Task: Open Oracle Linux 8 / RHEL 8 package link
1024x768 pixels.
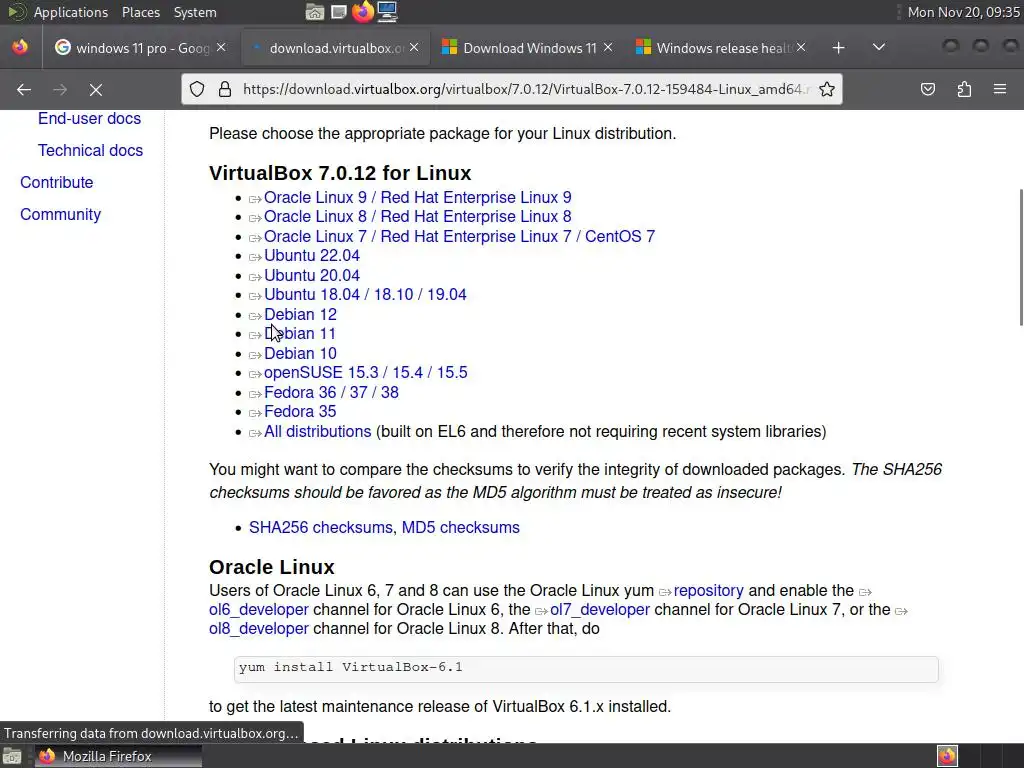Action: pyautogui.click(x=417, y=216)
